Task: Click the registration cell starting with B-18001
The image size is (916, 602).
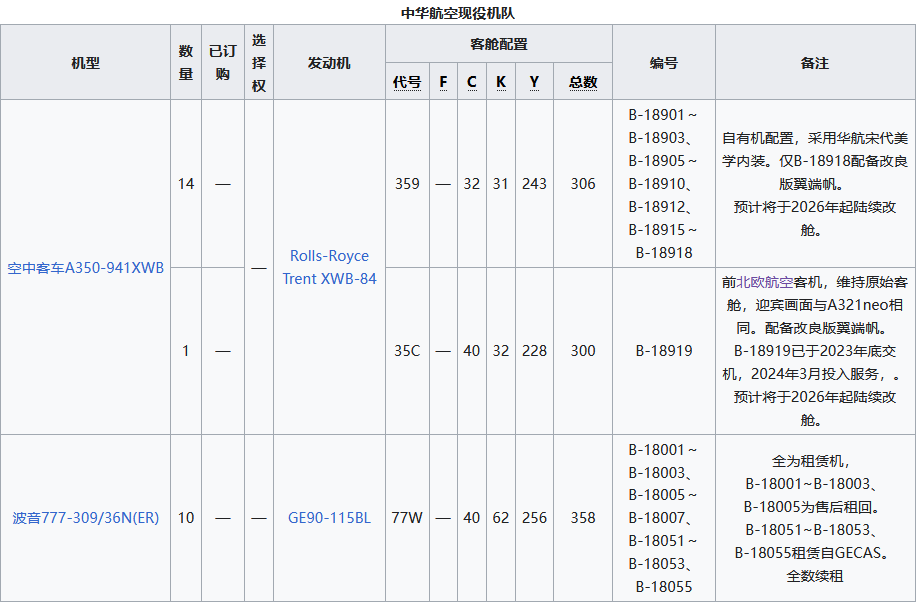Action: (664, 518)
